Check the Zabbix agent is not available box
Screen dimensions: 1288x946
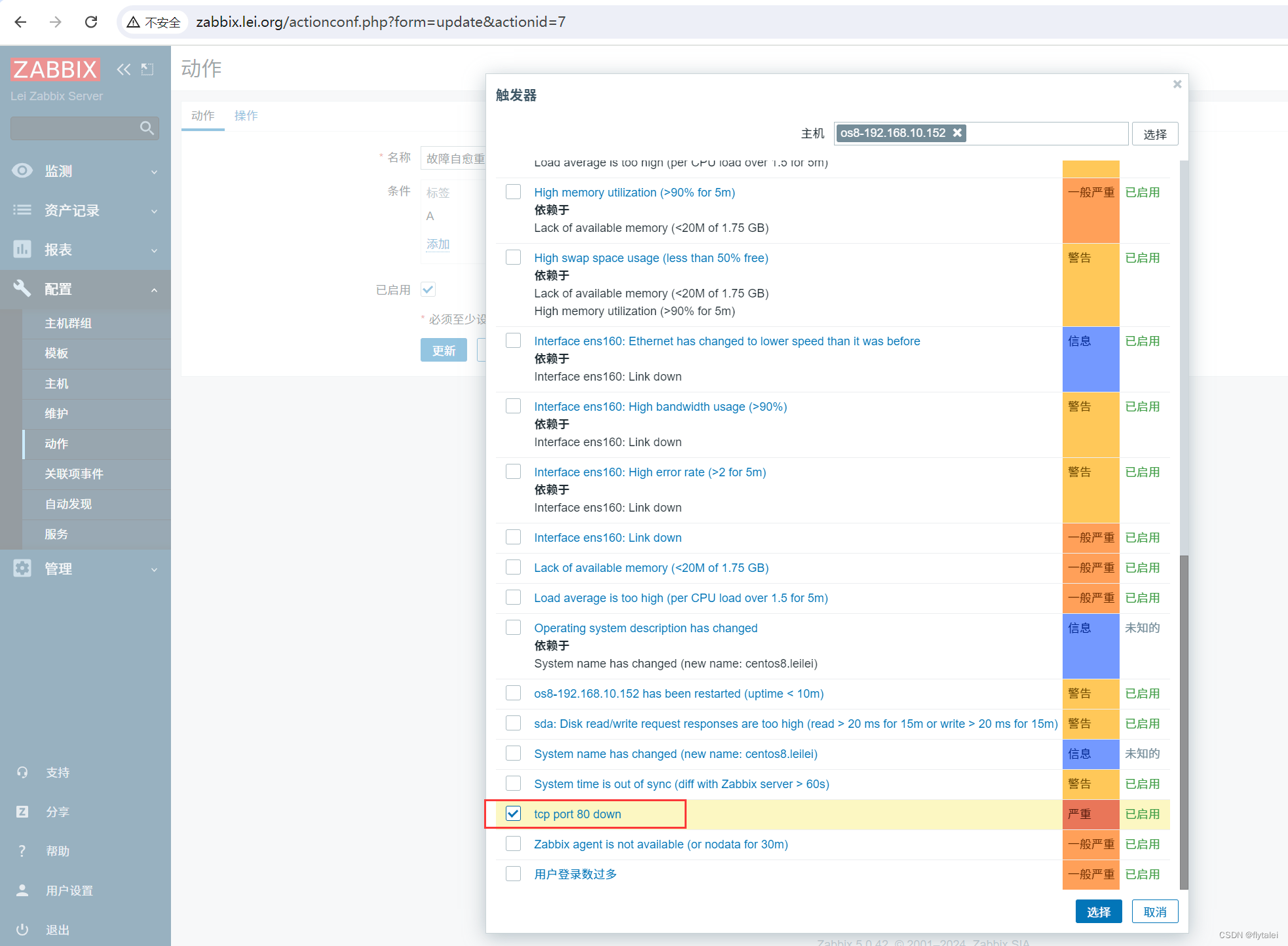(514, 844)
